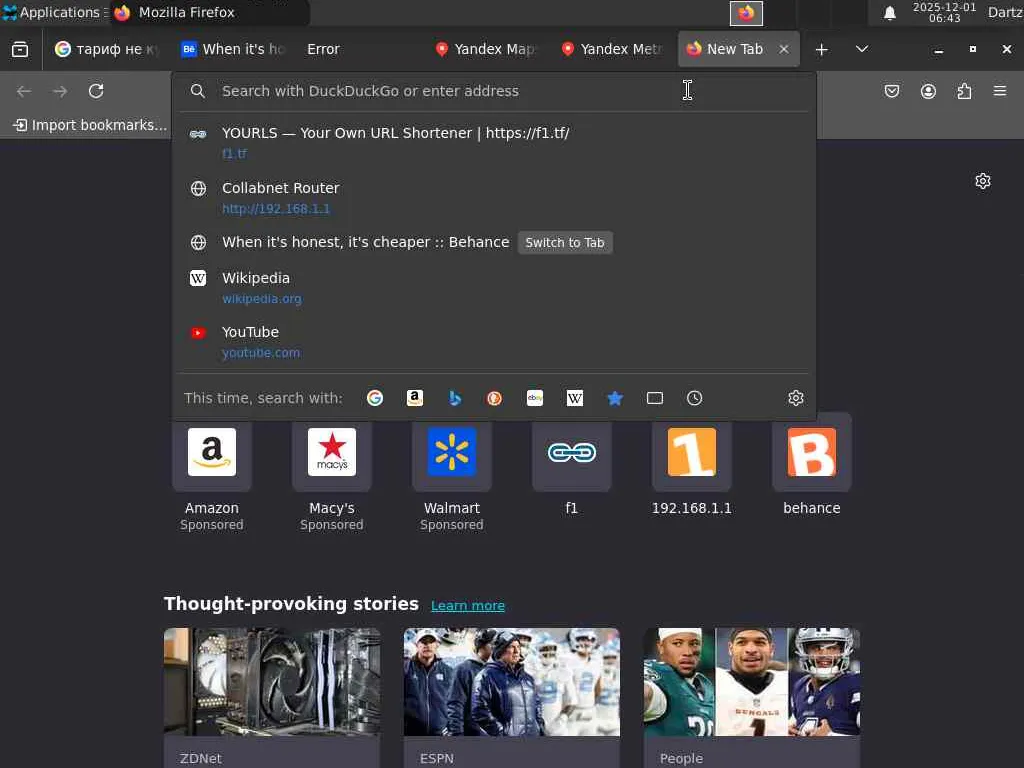Screen dimensions: 1024x768
Task: Close the New Tab tab
Action: click(x=784, y=49)
